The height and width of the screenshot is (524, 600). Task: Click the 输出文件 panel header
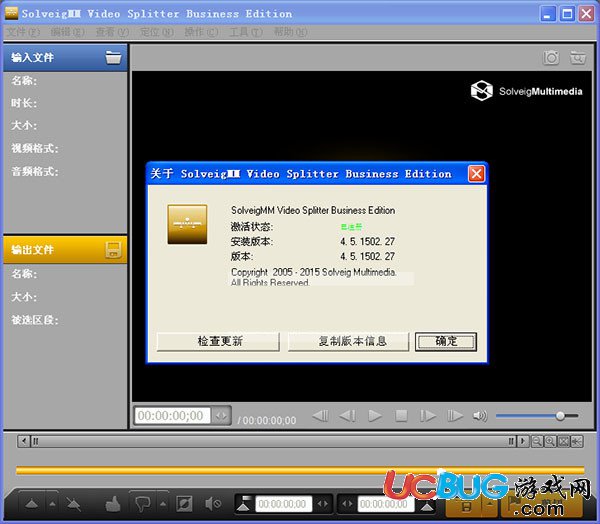pos(65,250)
